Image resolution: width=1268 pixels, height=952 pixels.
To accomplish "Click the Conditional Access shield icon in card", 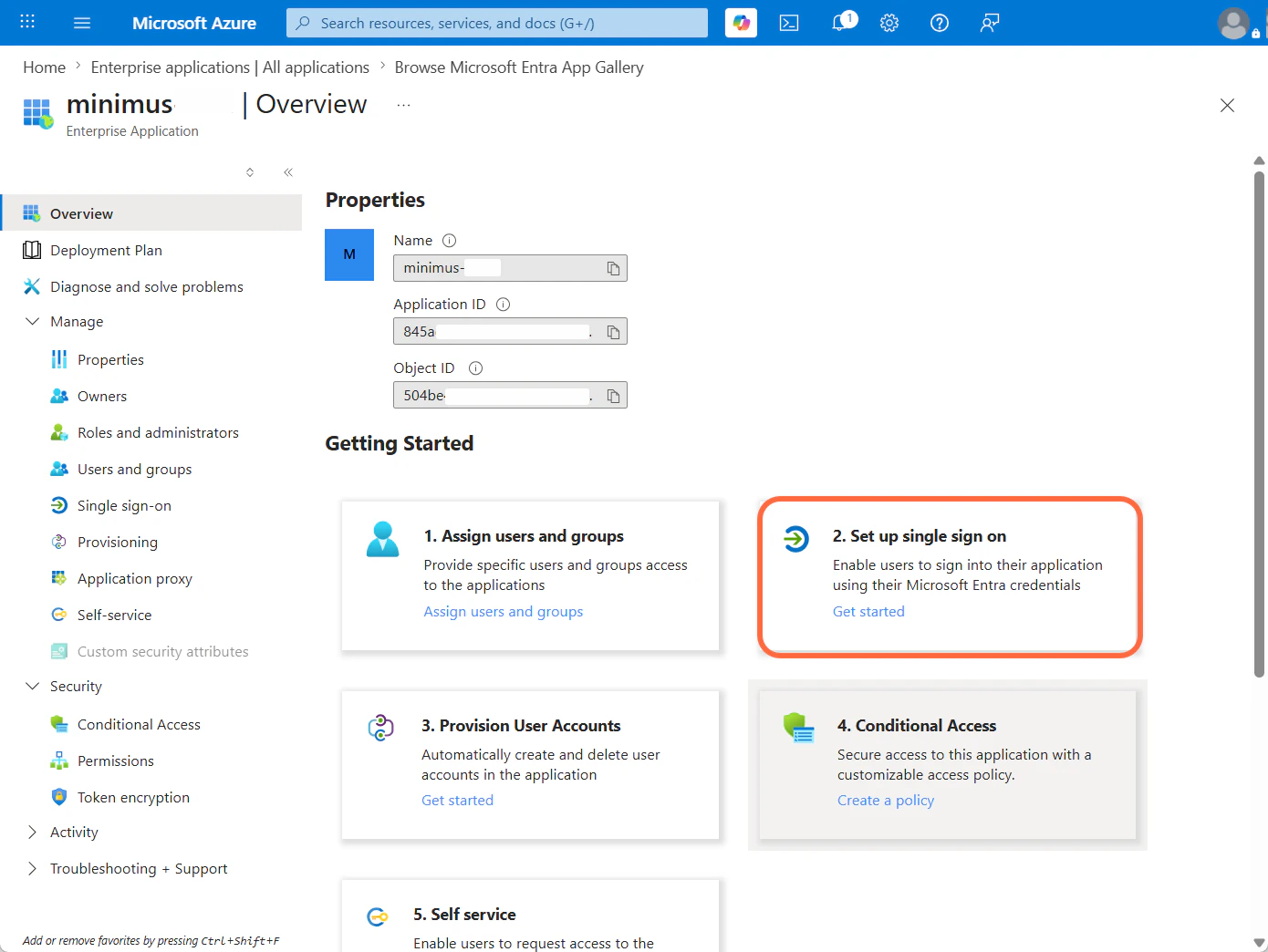I will pyautogui.click(x=798, y=728).
